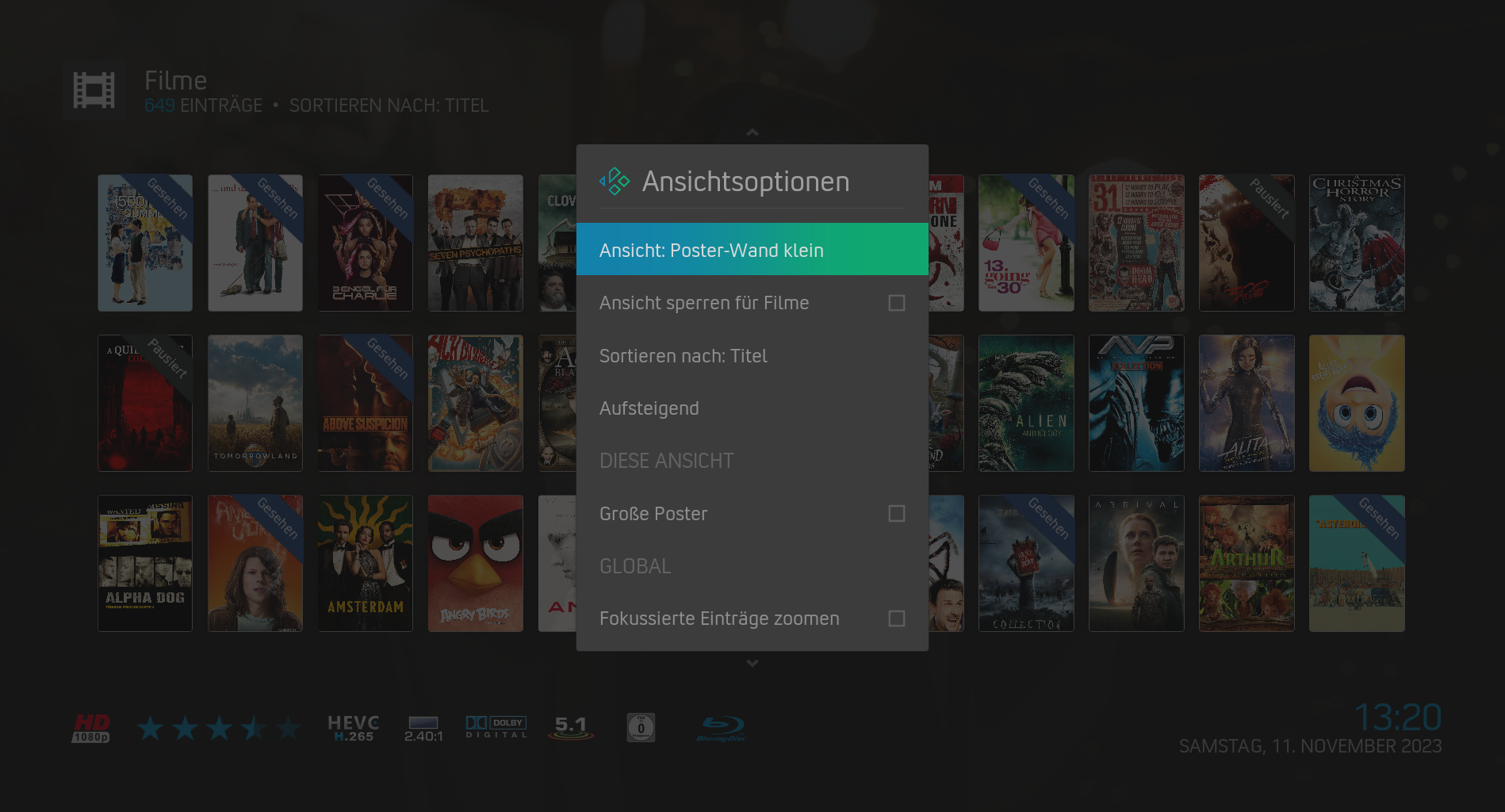Enable Fokussierte Einträge zoomen checkbox

897,619
